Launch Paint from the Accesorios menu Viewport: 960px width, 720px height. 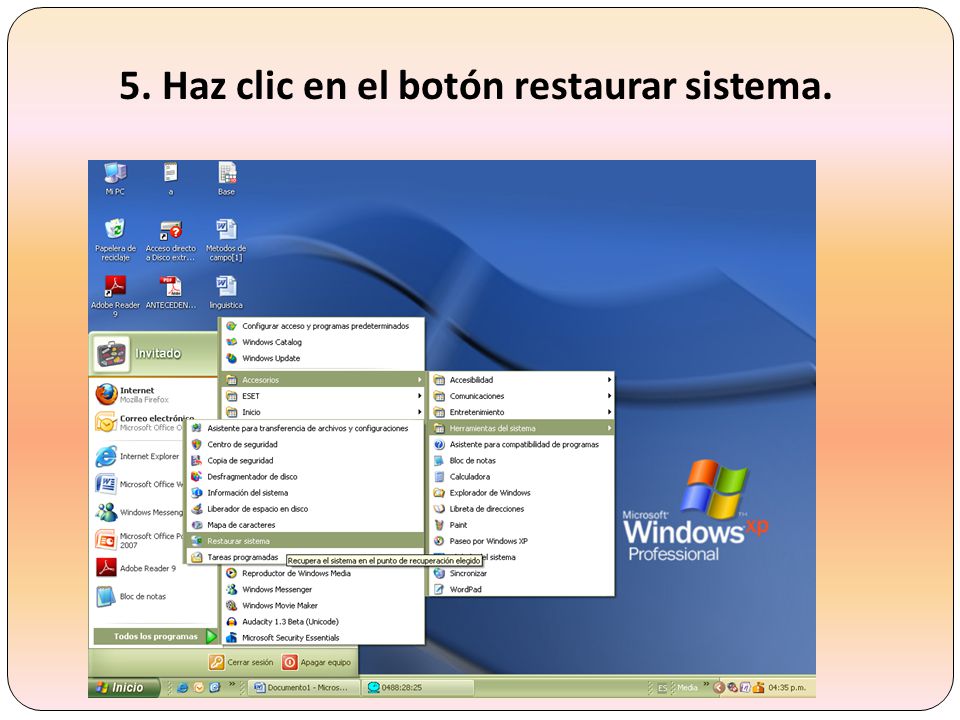[x=520, y=525]
